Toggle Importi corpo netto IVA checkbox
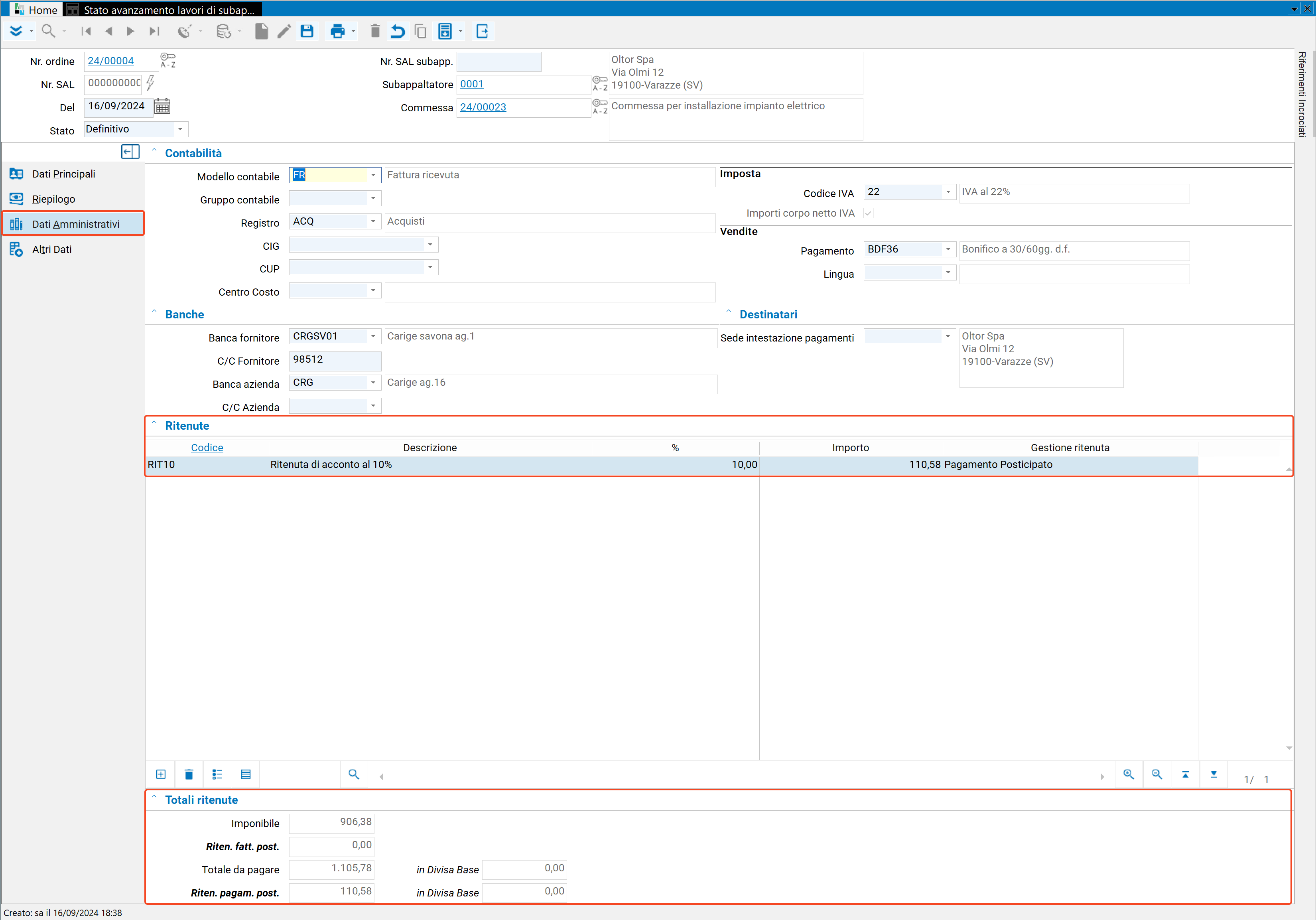Screen dimensions: 1316x920 click(868, 213)
